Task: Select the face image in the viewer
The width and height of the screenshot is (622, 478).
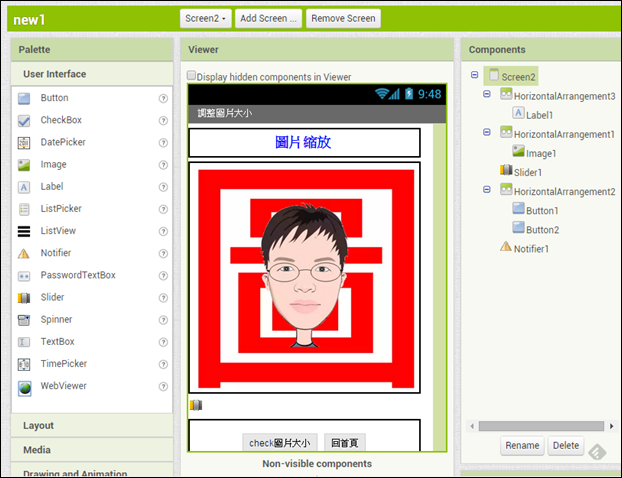Action: pyautogui.click(x=306, y=278)
